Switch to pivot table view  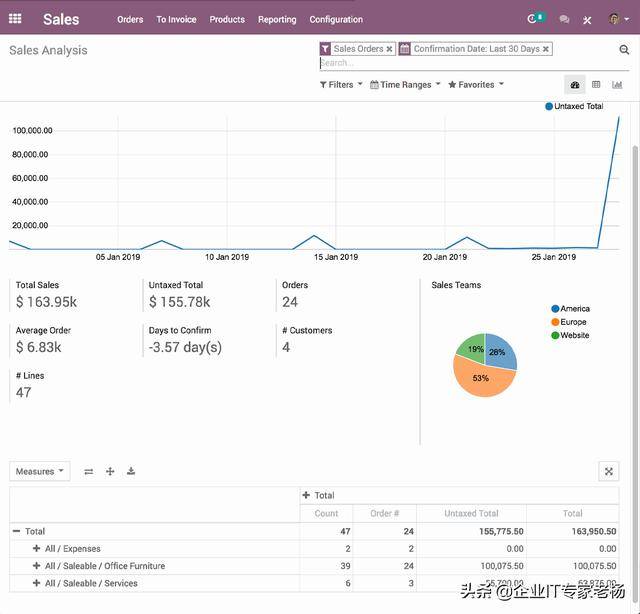(x=596, y=85)
